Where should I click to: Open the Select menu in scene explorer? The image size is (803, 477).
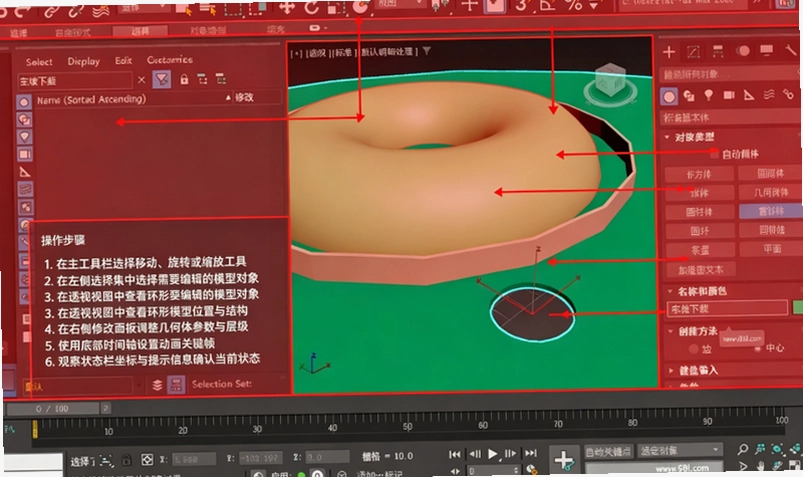coord(39,62)
